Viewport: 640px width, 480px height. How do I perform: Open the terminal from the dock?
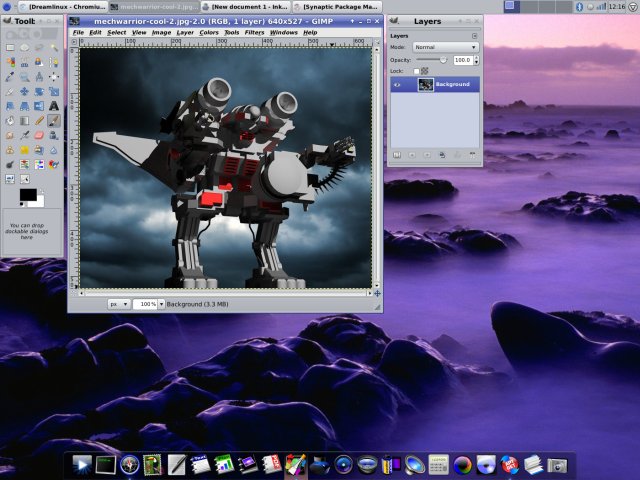pos(106,465)
